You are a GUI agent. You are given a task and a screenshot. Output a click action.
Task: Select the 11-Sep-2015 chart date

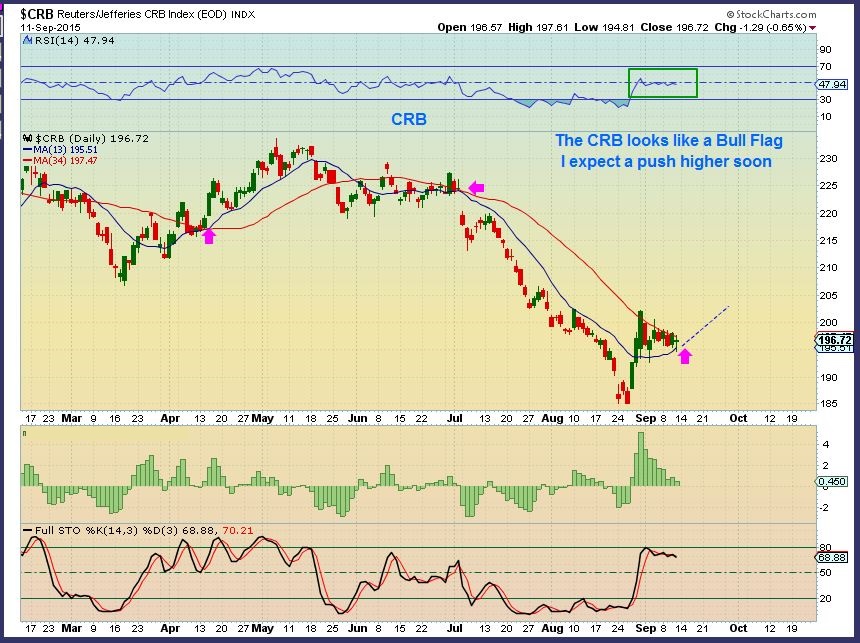(x=50, y=27)
